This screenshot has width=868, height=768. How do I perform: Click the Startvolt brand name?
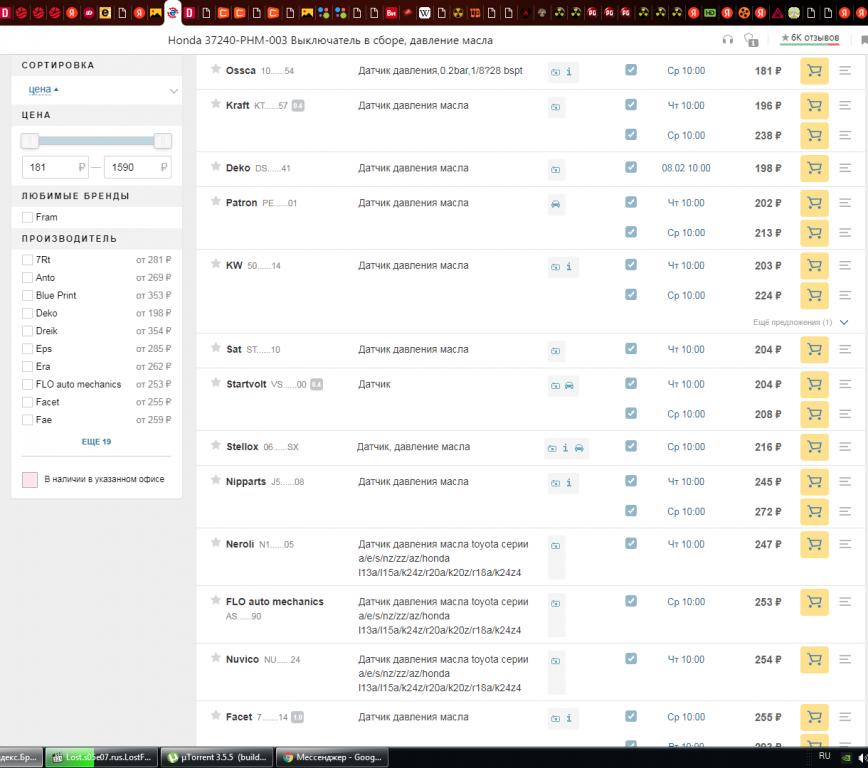tap(246, 384)
